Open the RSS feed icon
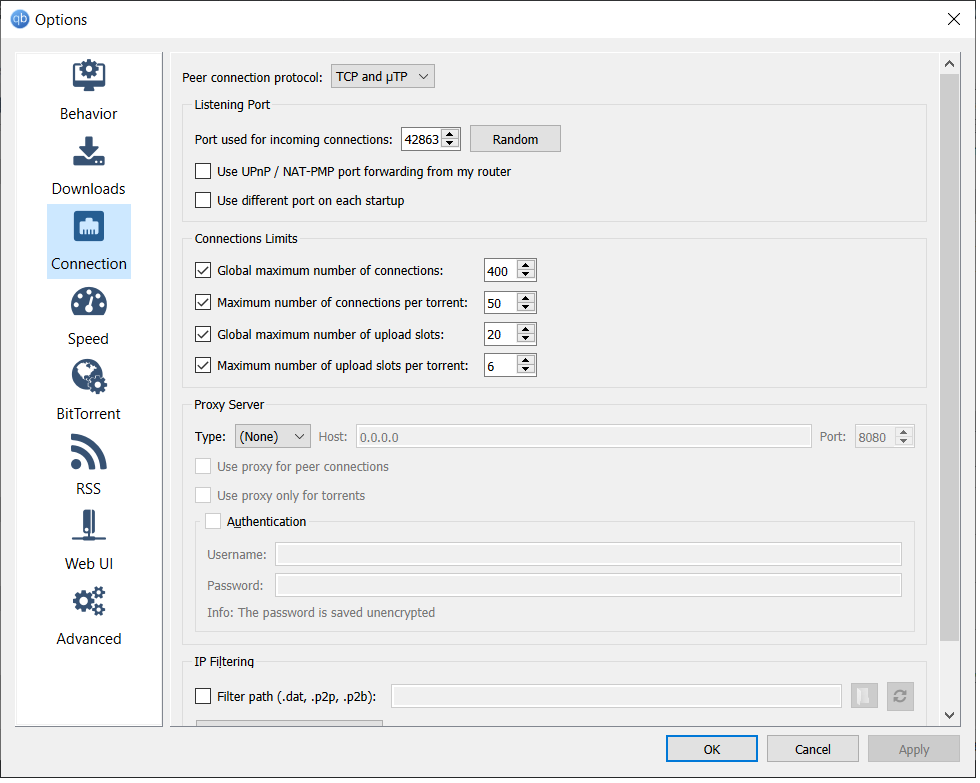Screen dimensions: 980x783 click(x=89, y=452)
